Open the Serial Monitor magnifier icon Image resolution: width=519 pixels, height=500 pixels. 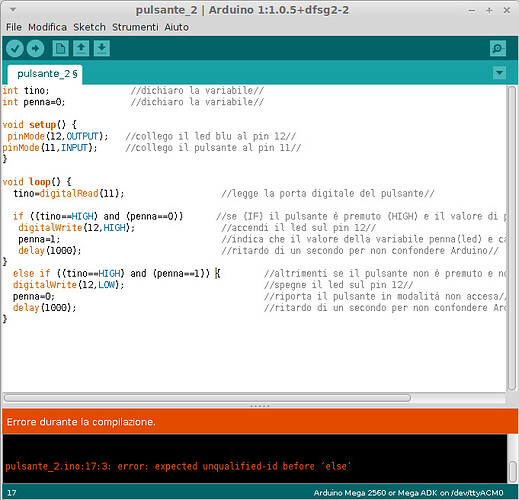coord(498,49)
